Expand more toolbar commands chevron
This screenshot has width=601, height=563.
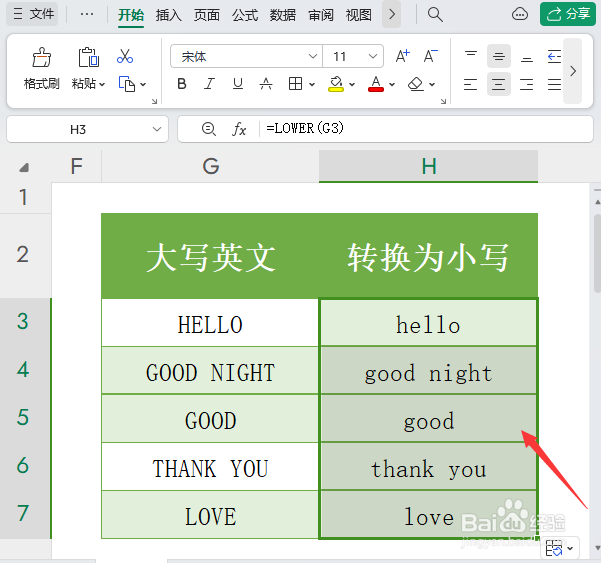pos(573,71)
